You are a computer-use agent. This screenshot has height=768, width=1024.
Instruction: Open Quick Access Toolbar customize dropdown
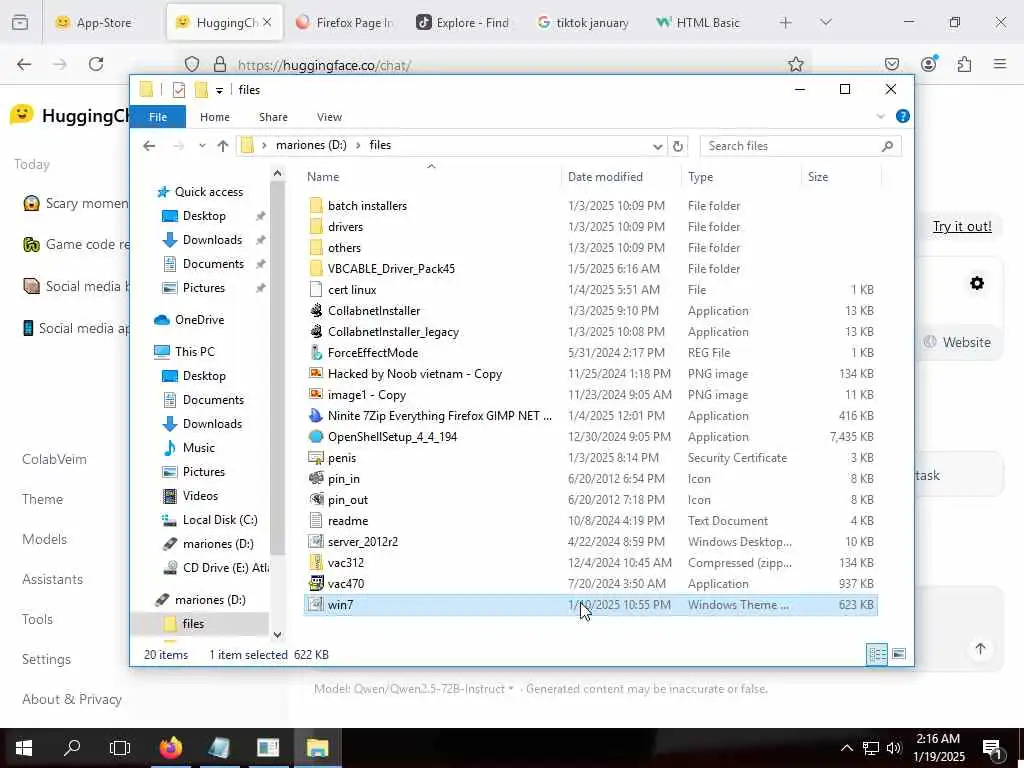[x=219, y=90]
